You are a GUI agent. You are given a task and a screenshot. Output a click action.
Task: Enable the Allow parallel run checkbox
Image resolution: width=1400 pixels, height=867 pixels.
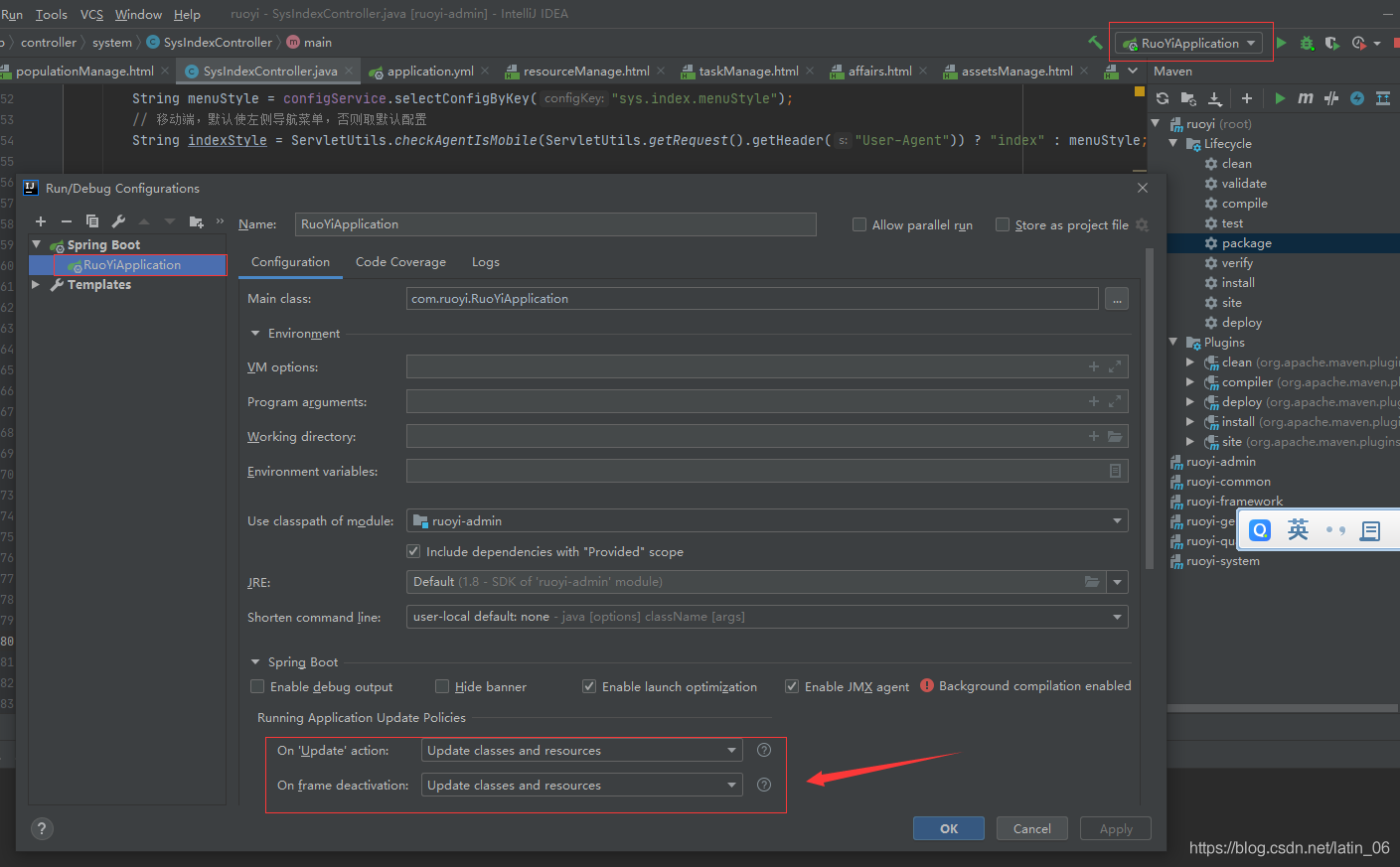click(858, 224)
